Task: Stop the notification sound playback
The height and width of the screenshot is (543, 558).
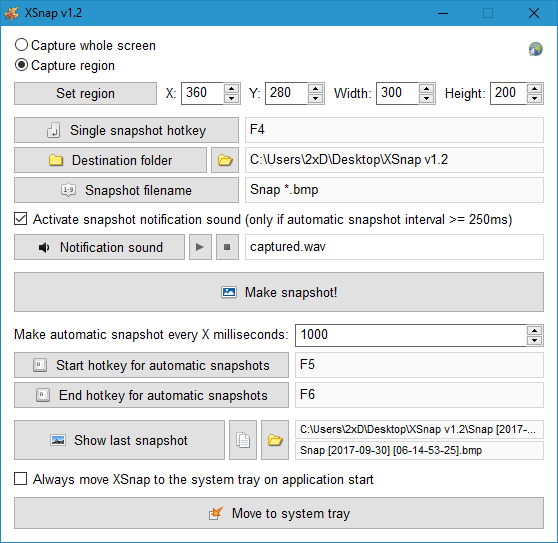Action: coord(227,247)
